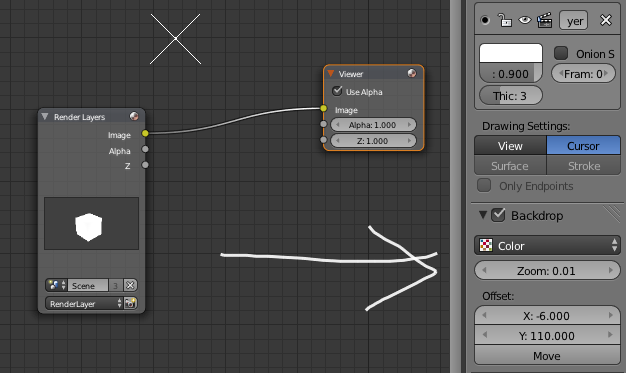This screenshot has height=373, width=626.
Task: Select the Stroke drawing setting
Action: coord(583,165)
